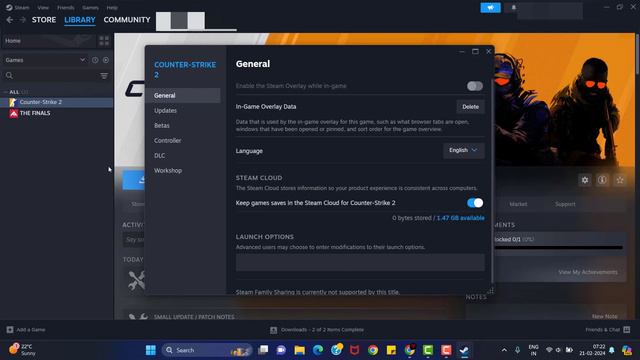Viewport: 640px width, 360px height.
Task: Click the back navigation arrow
Action: [10, 20]
